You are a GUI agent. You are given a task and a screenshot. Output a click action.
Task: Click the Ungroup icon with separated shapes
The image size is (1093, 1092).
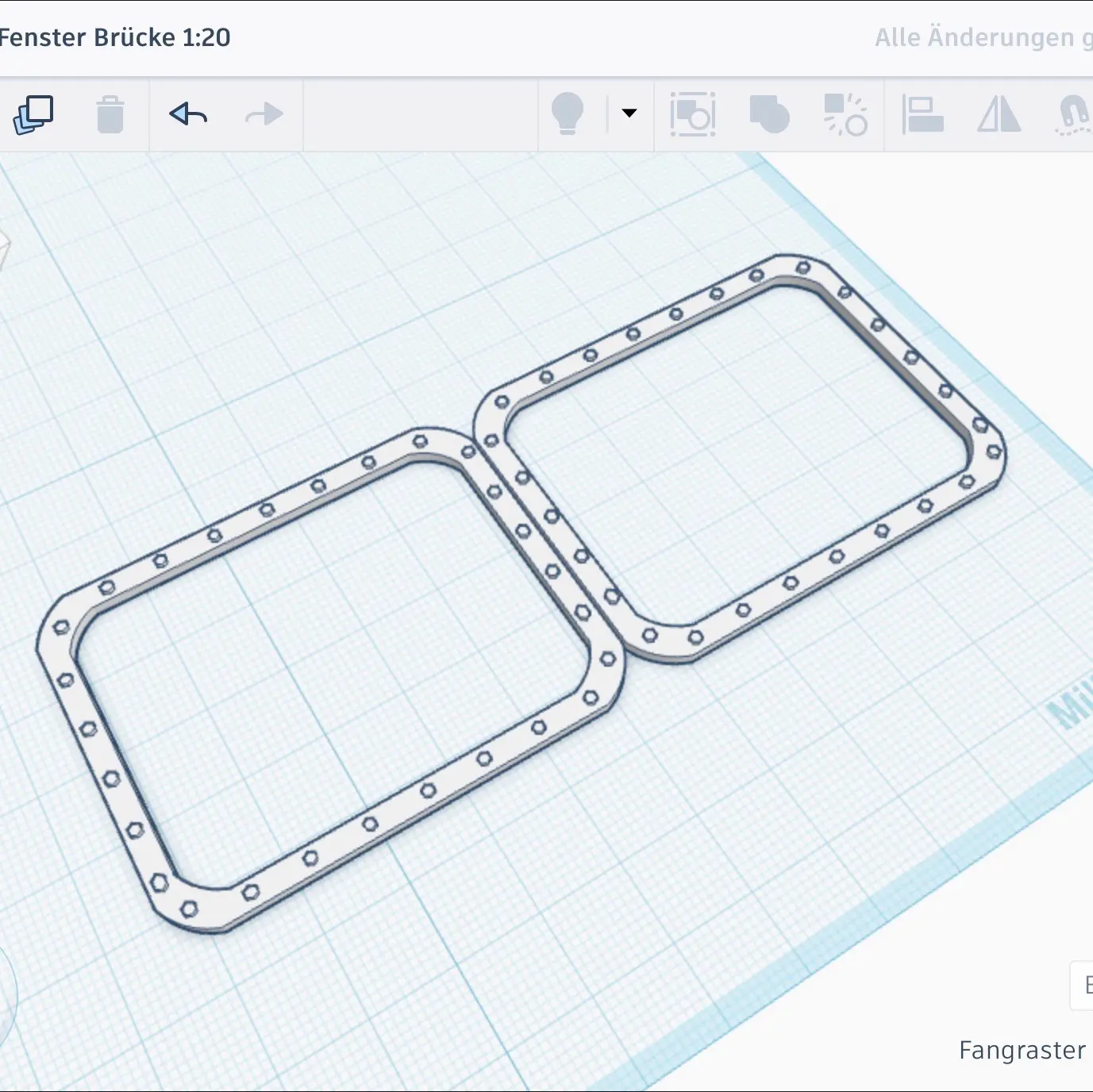point(845,114)
